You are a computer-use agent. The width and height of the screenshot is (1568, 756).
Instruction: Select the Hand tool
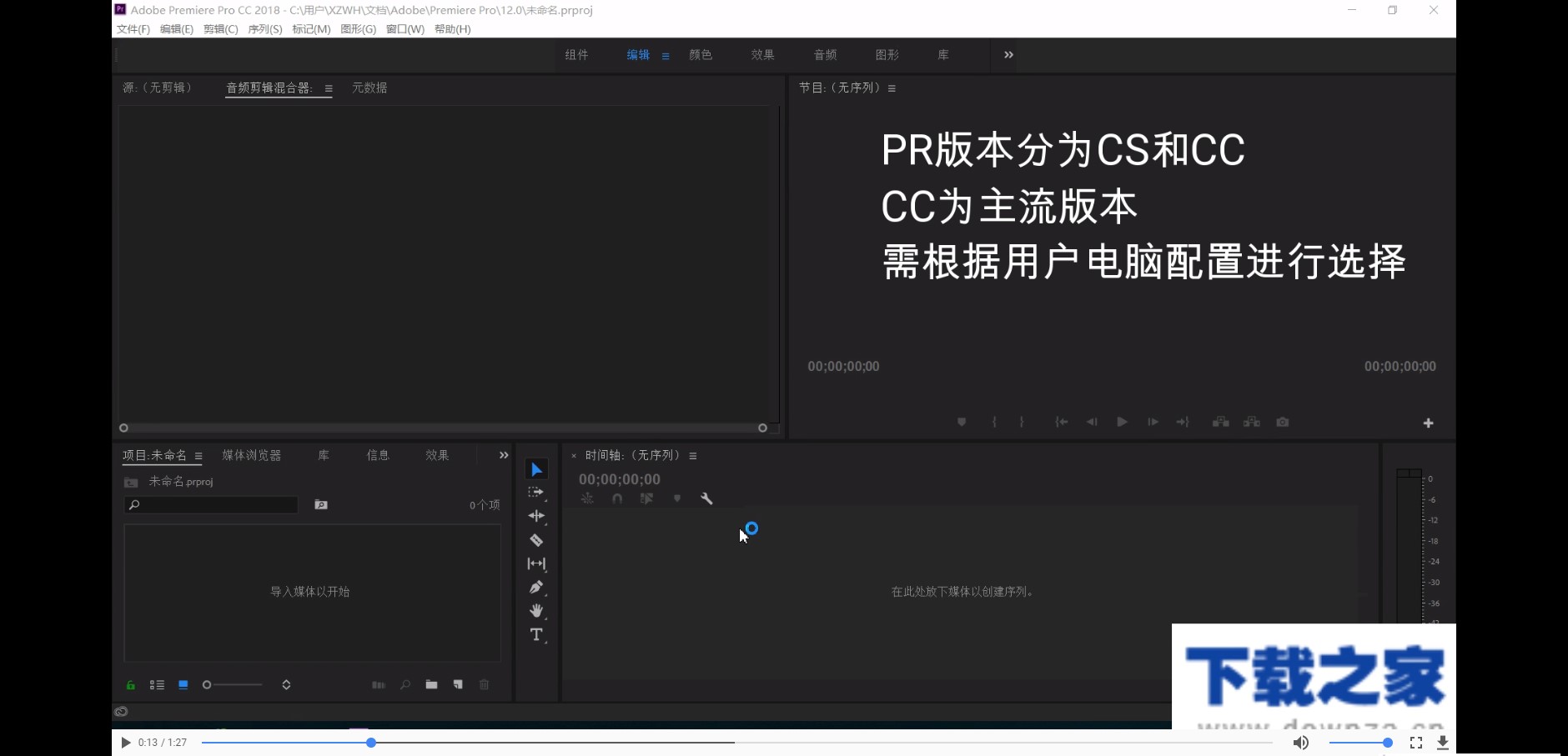pos(536,611)
